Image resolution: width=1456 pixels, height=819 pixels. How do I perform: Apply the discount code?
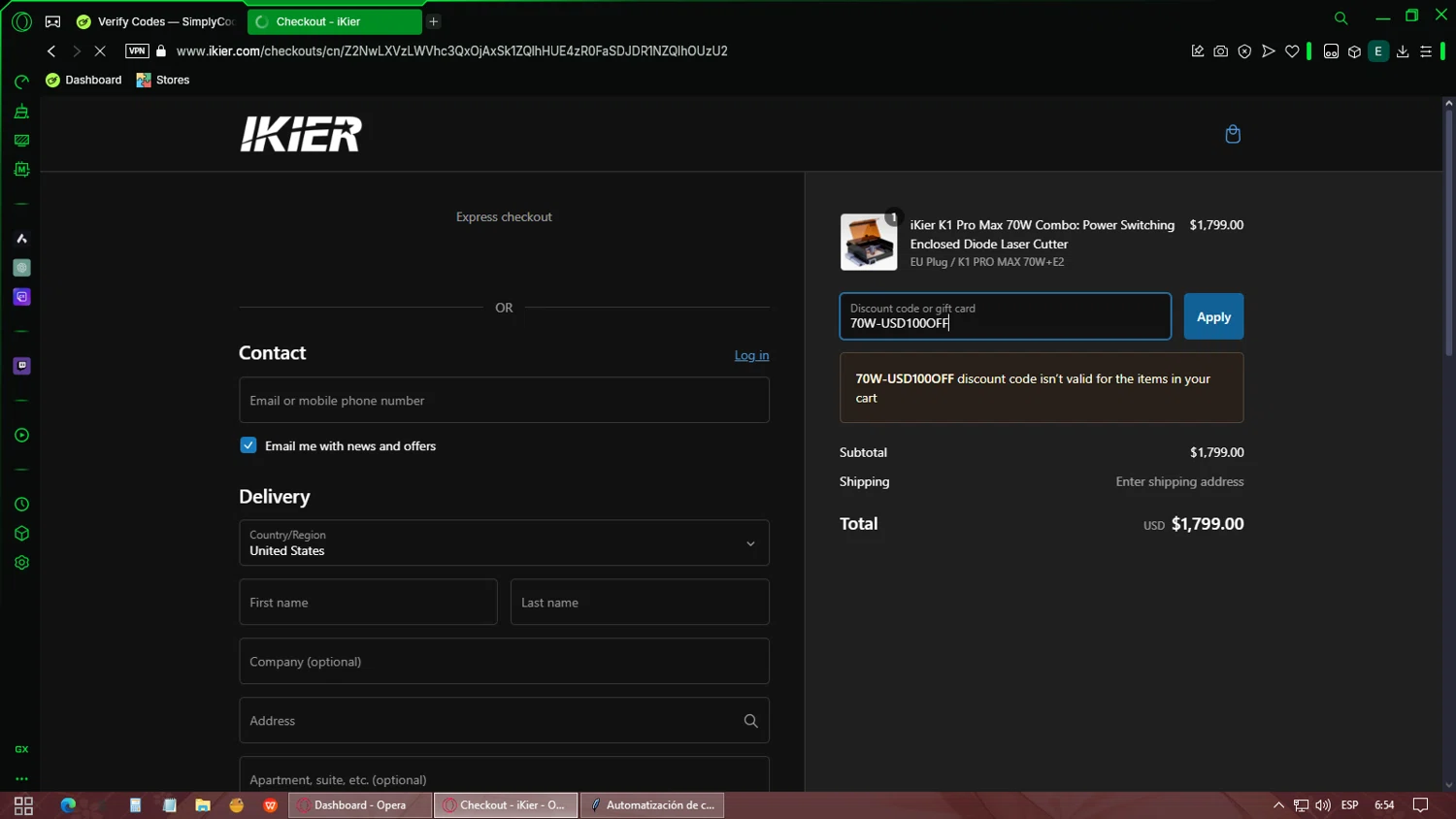click(1213, 316)
